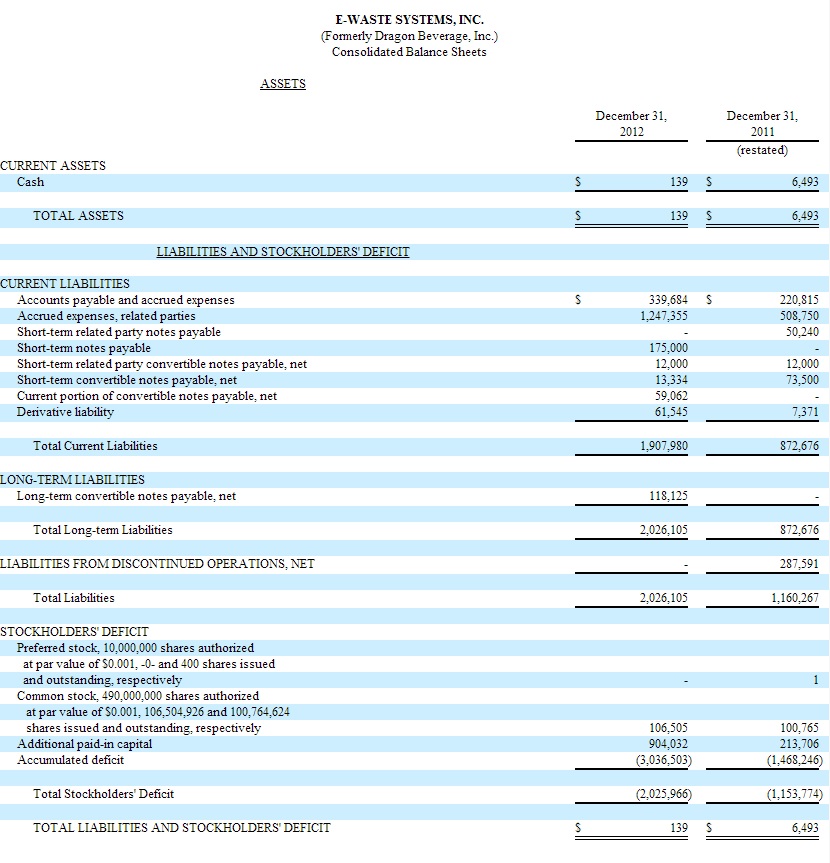Select the "Cash" row label
830x863 pixels.
[30, 182]
